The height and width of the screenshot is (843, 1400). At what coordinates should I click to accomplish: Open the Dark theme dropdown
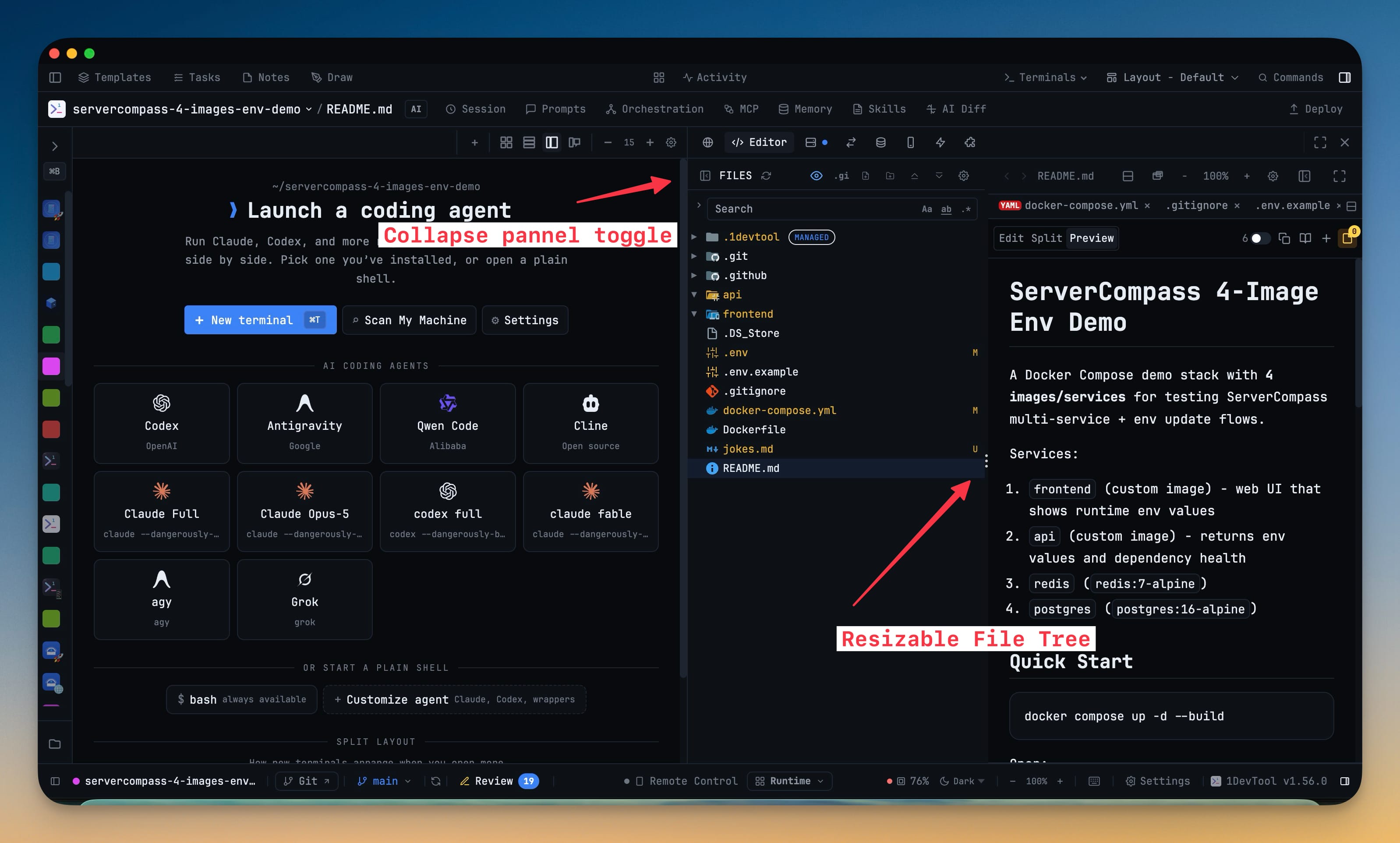coord(962,781)
